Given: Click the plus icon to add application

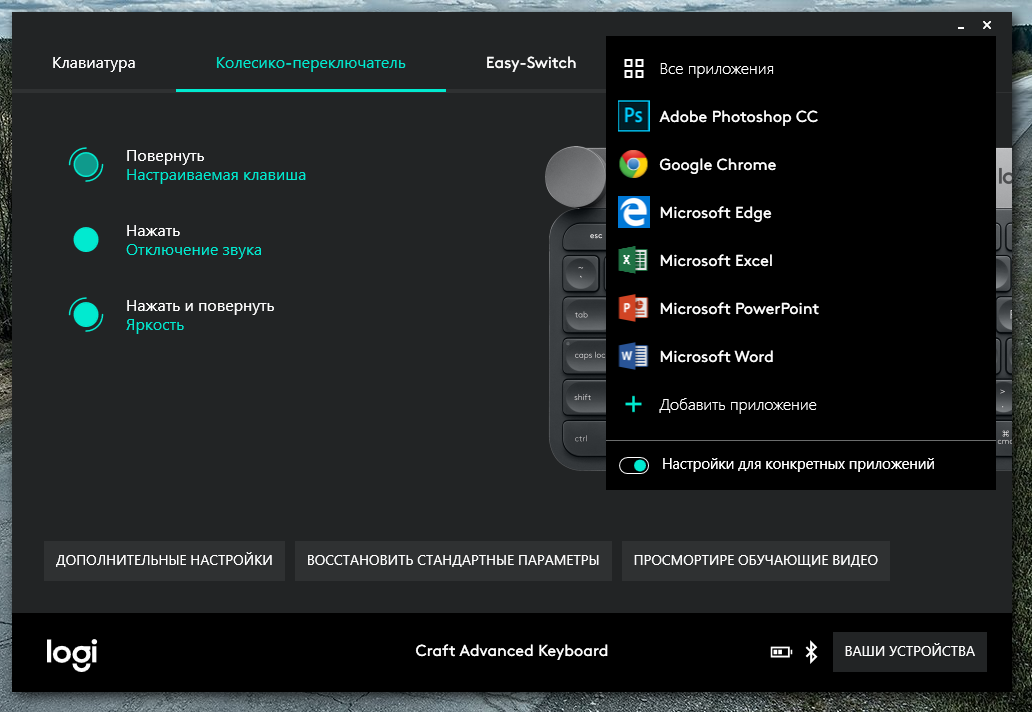Looking at the screenshot, I should coord(633,404).
